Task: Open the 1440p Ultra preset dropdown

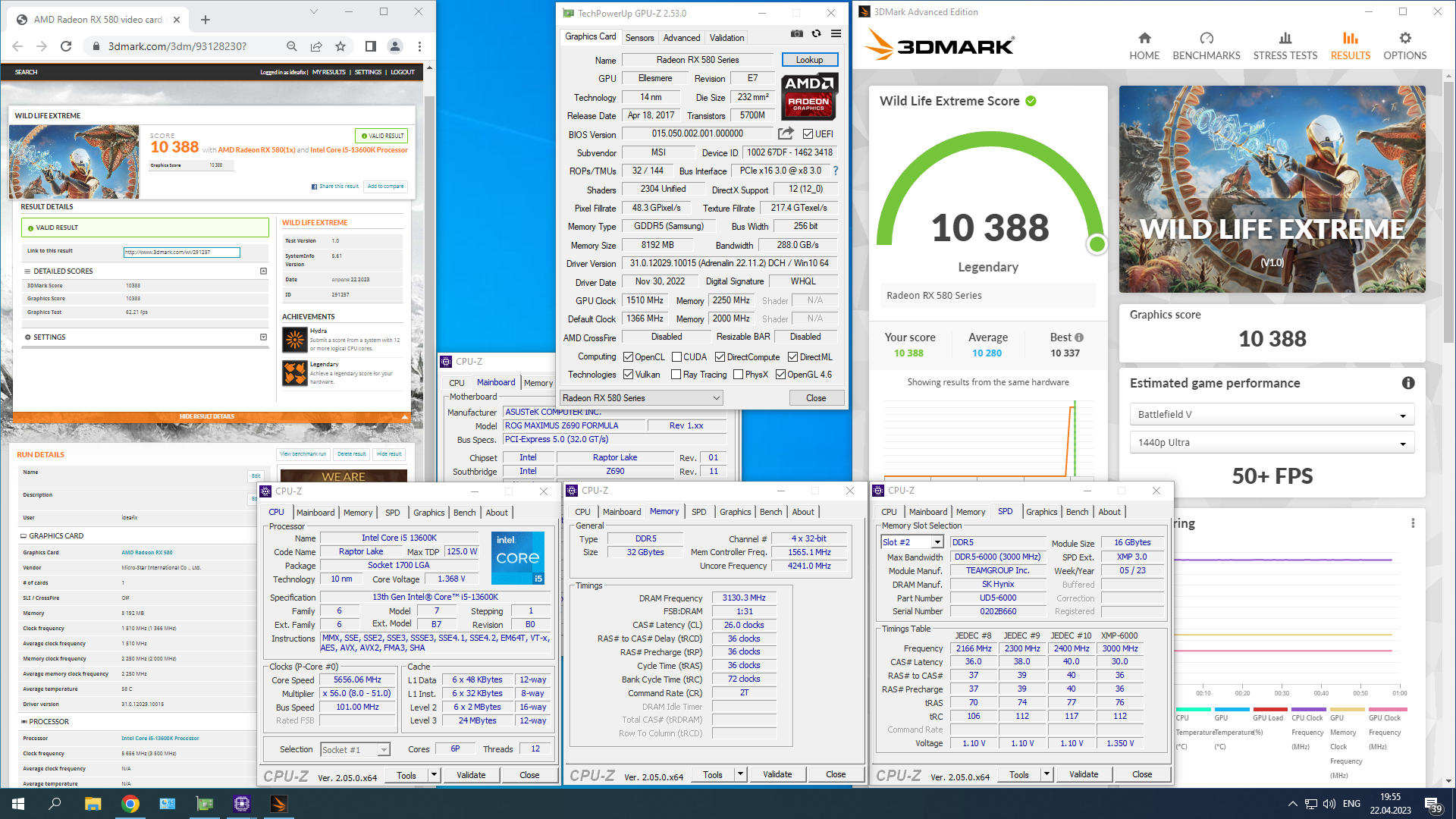Action: tap(1272, 443)
